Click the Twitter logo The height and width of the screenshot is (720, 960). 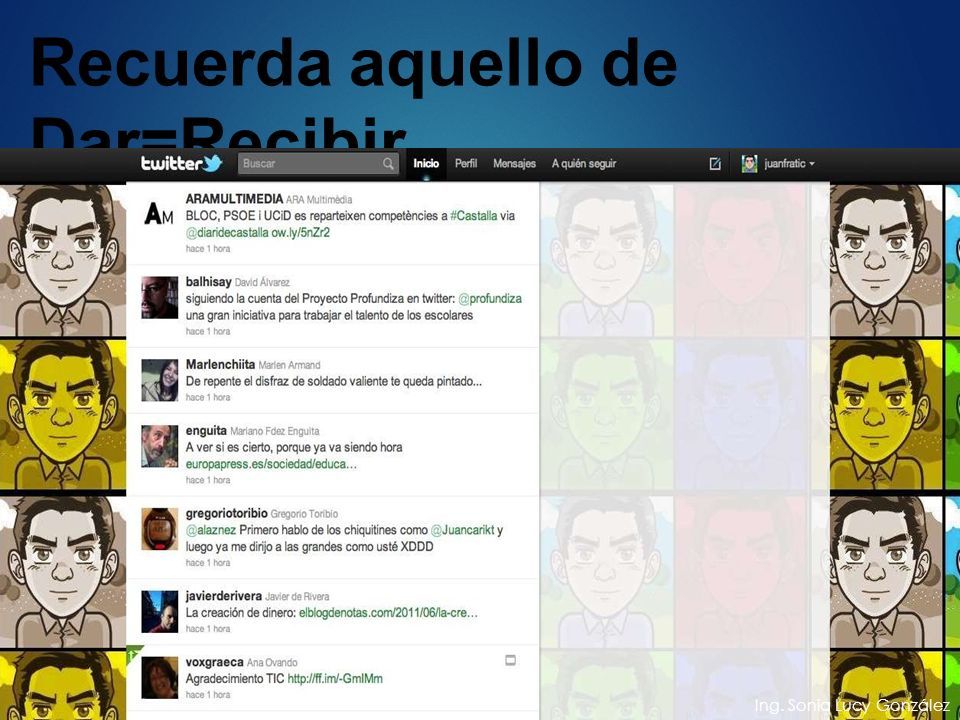coord(181,163)
